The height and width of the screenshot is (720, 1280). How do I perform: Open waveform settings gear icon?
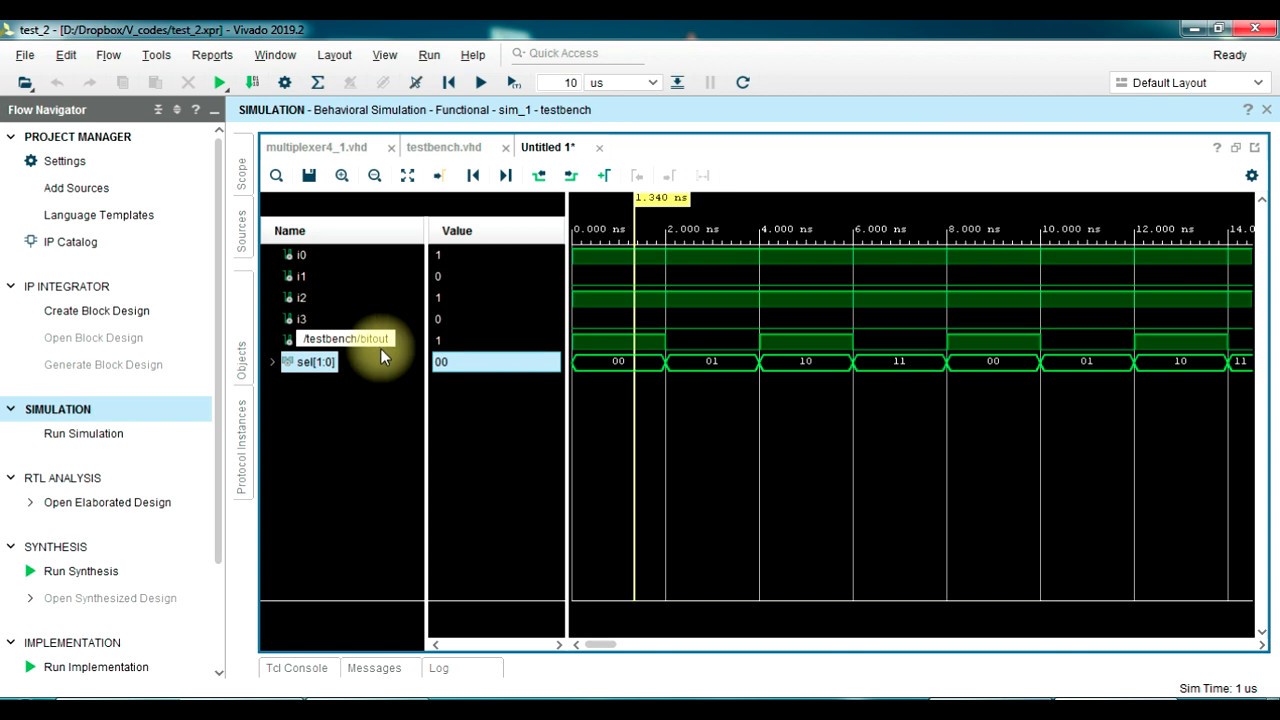point(1251,176)
